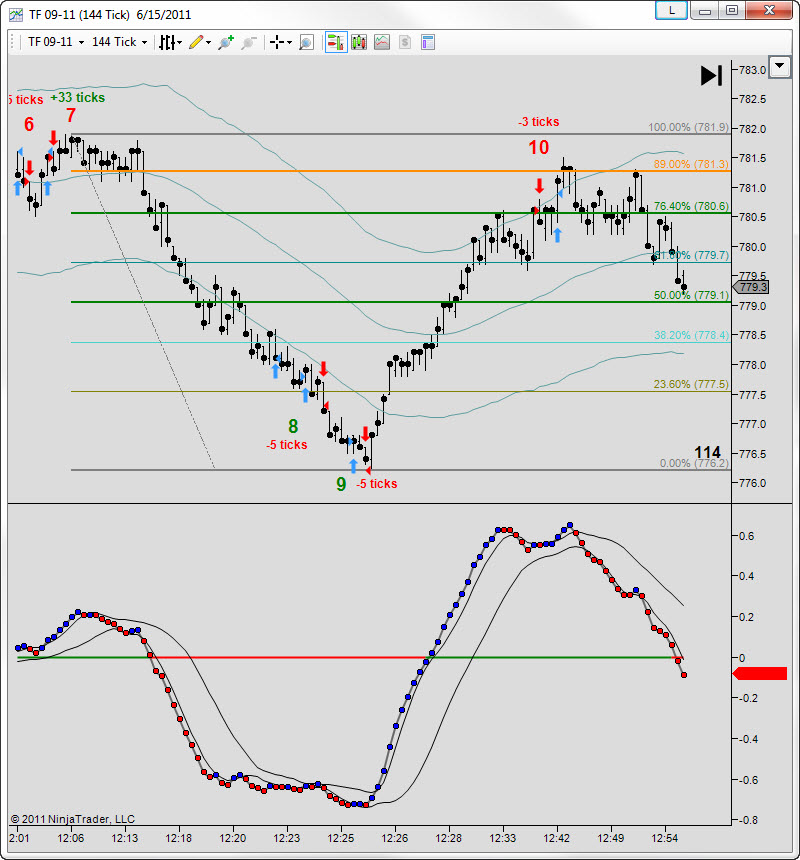Click the scroll-to-latest-bar arrow icon
The height and width of the screenshot is (860, 800).
click(x=711, y=76)
